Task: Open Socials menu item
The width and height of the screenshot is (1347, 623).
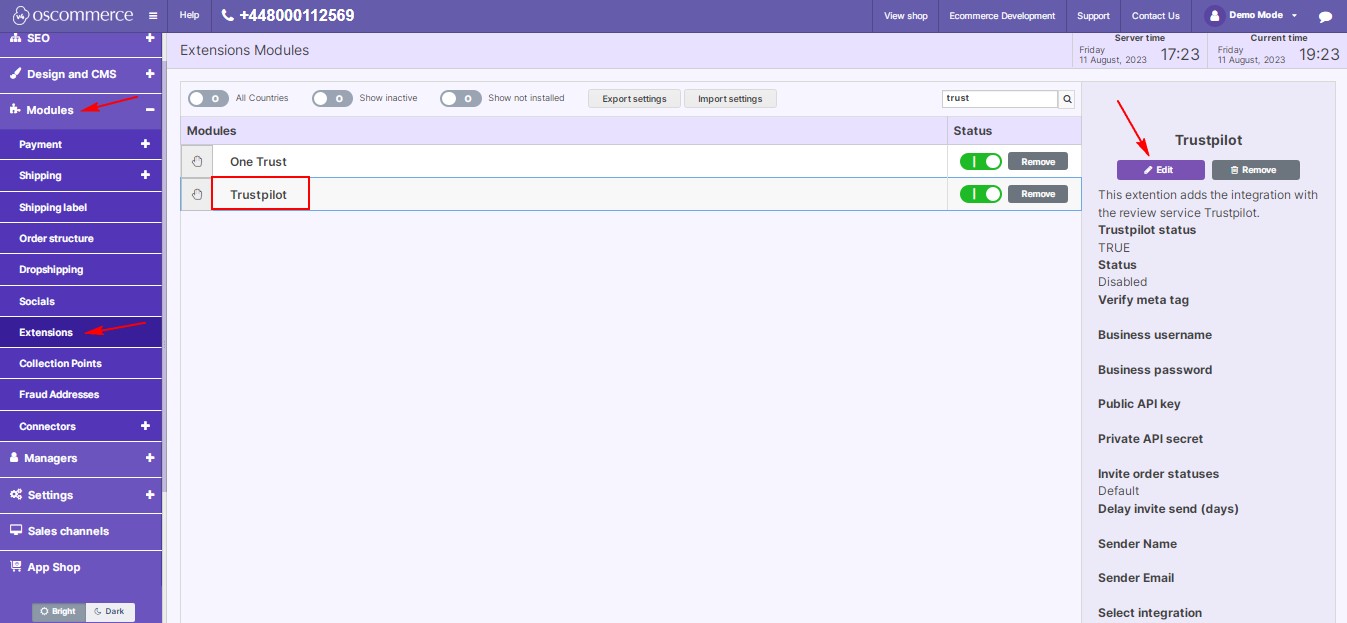Action: pos(80,301)
